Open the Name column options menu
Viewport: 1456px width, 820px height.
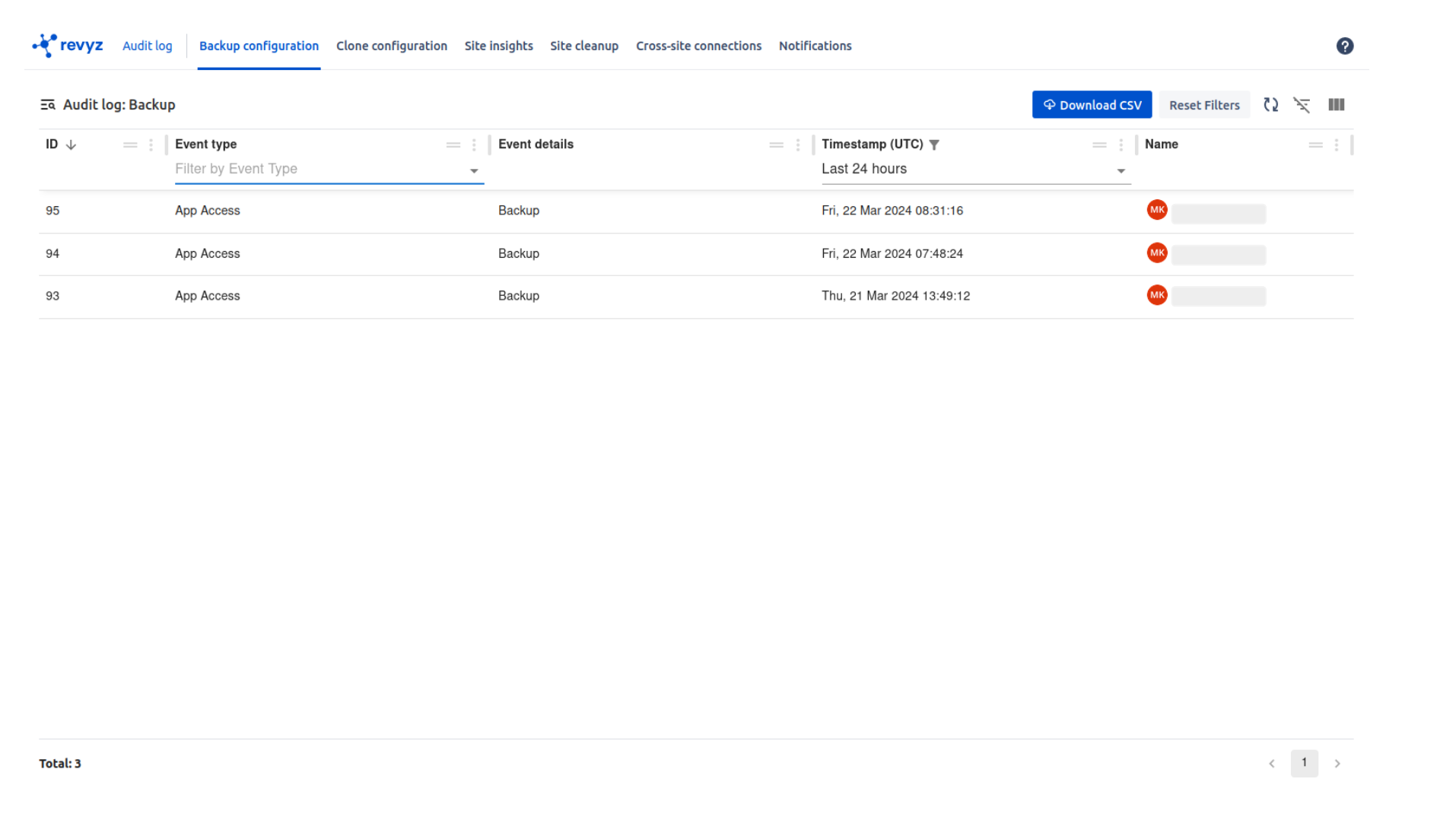1336,145
